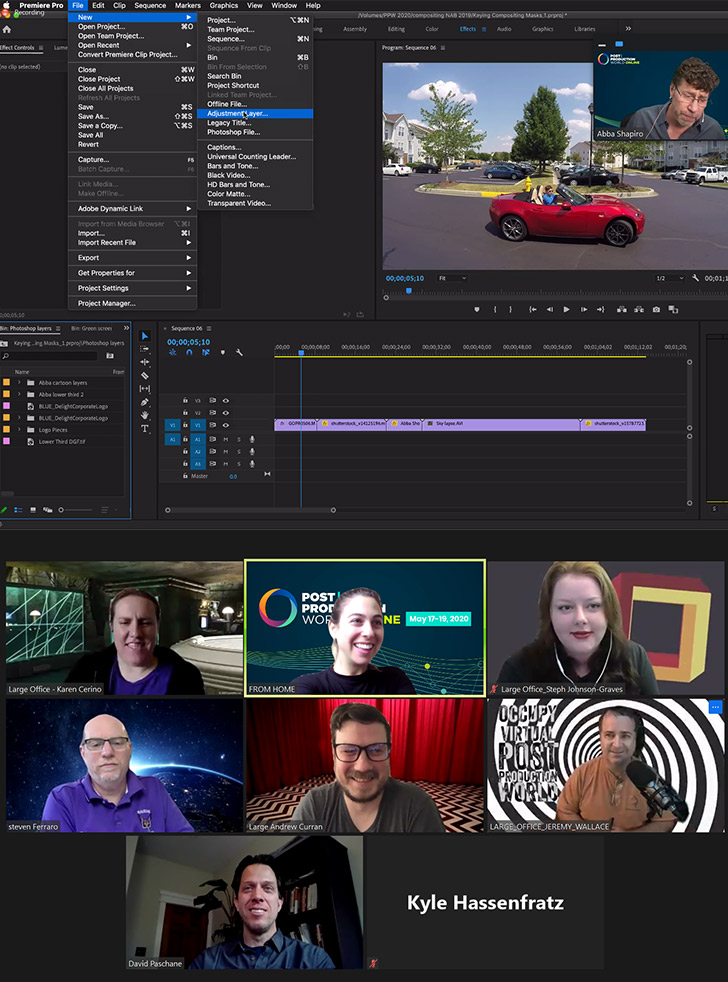Open Sequence 06 panel menu
Screen dimensions: 728x982
point(209,328)
